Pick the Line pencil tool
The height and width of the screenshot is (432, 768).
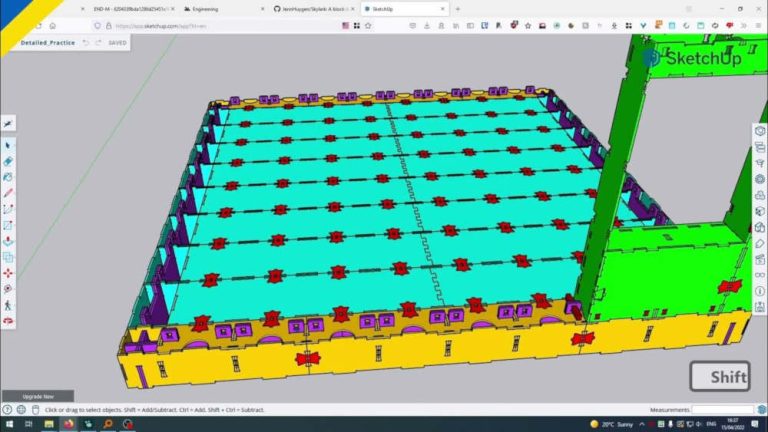click(9, 193)
